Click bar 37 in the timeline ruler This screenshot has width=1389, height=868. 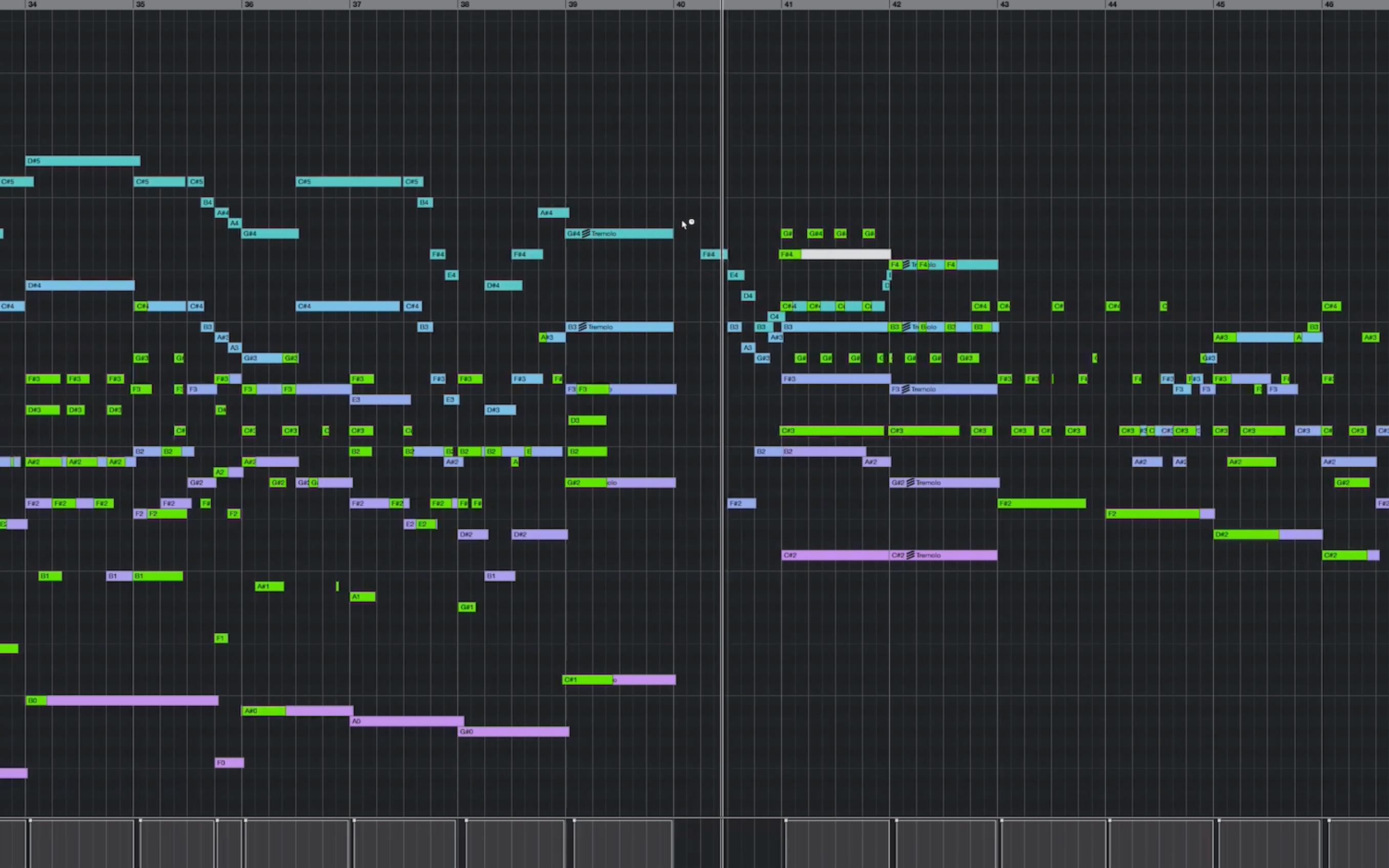[357, 4]
